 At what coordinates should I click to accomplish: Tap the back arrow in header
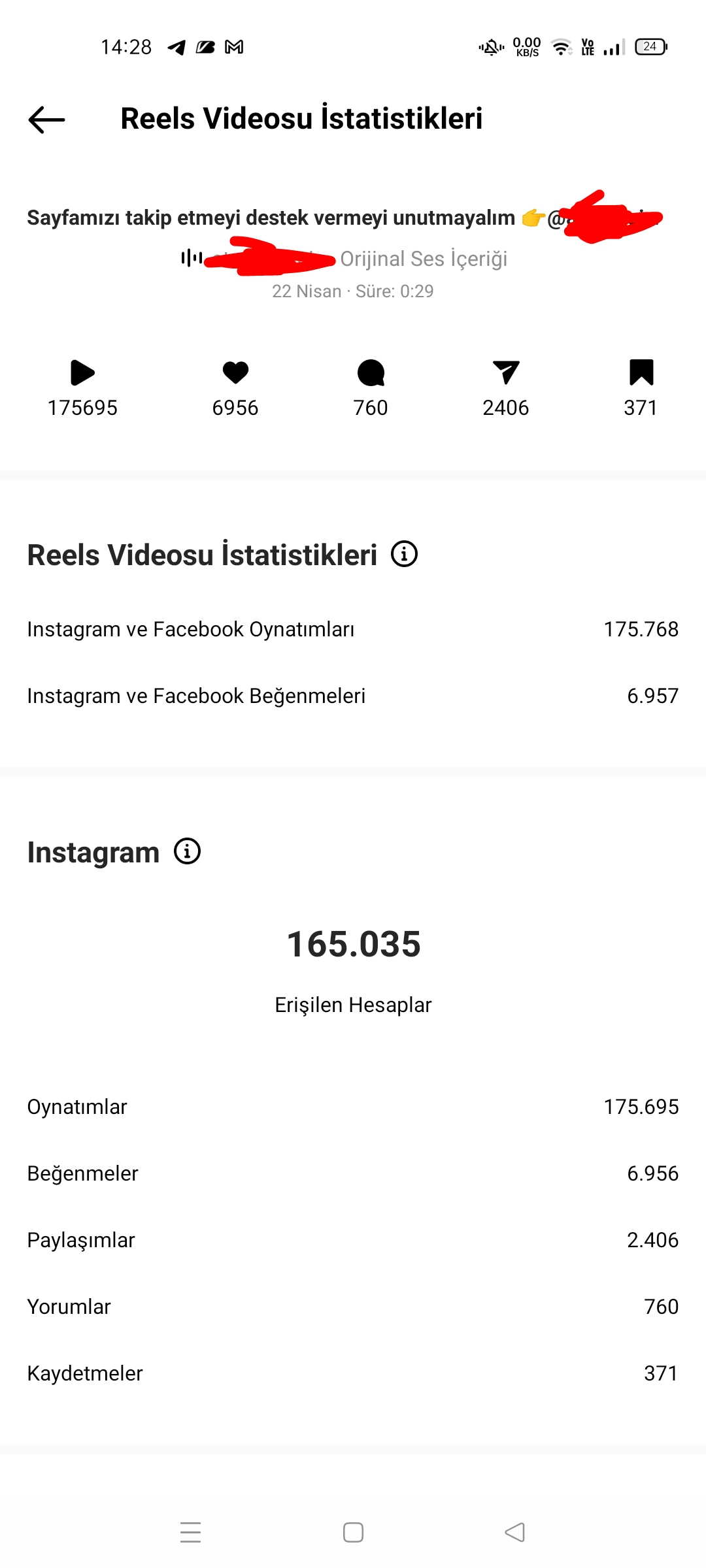tap(46, 120)
